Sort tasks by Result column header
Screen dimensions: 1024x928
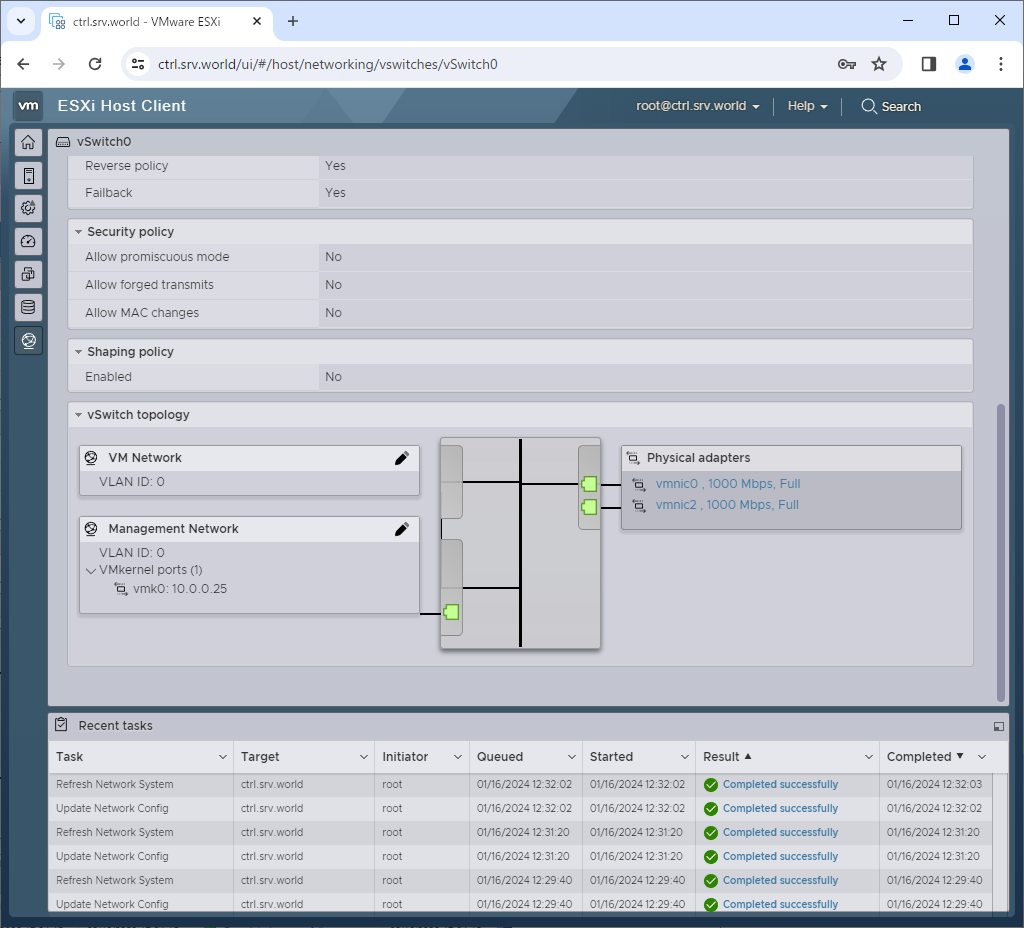point(721,757)
